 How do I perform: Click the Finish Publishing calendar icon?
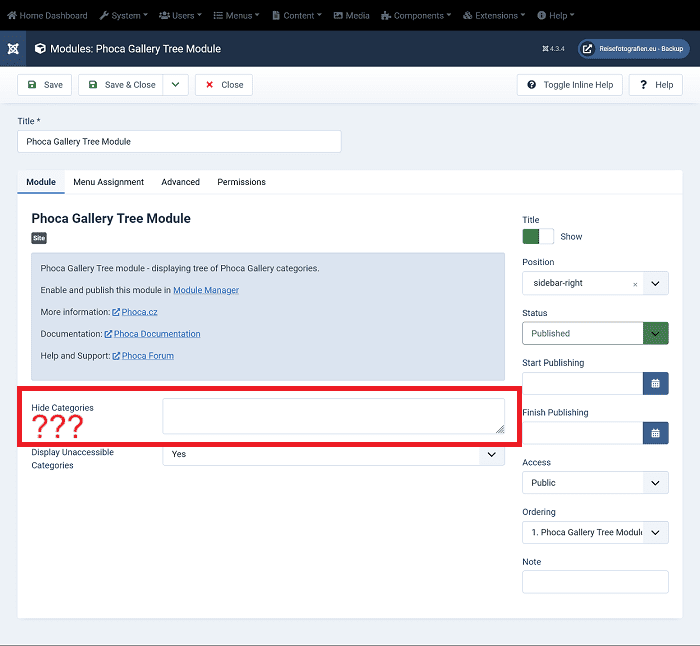[655, 433]
